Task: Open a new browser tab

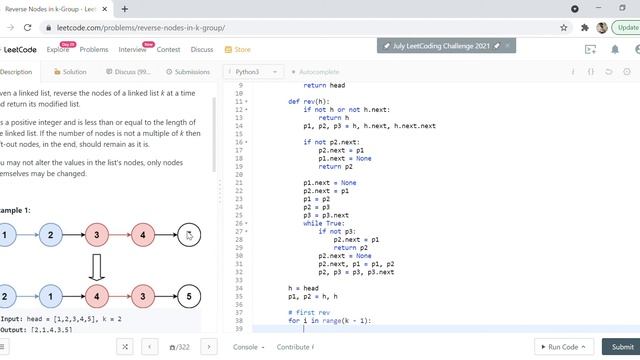Action: coord(124,9)
